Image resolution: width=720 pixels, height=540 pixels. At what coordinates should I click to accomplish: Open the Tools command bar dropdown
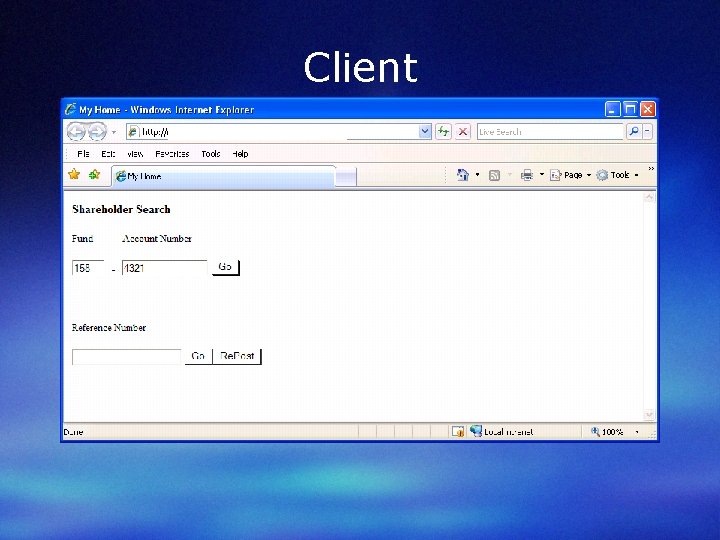pos(618,175)
